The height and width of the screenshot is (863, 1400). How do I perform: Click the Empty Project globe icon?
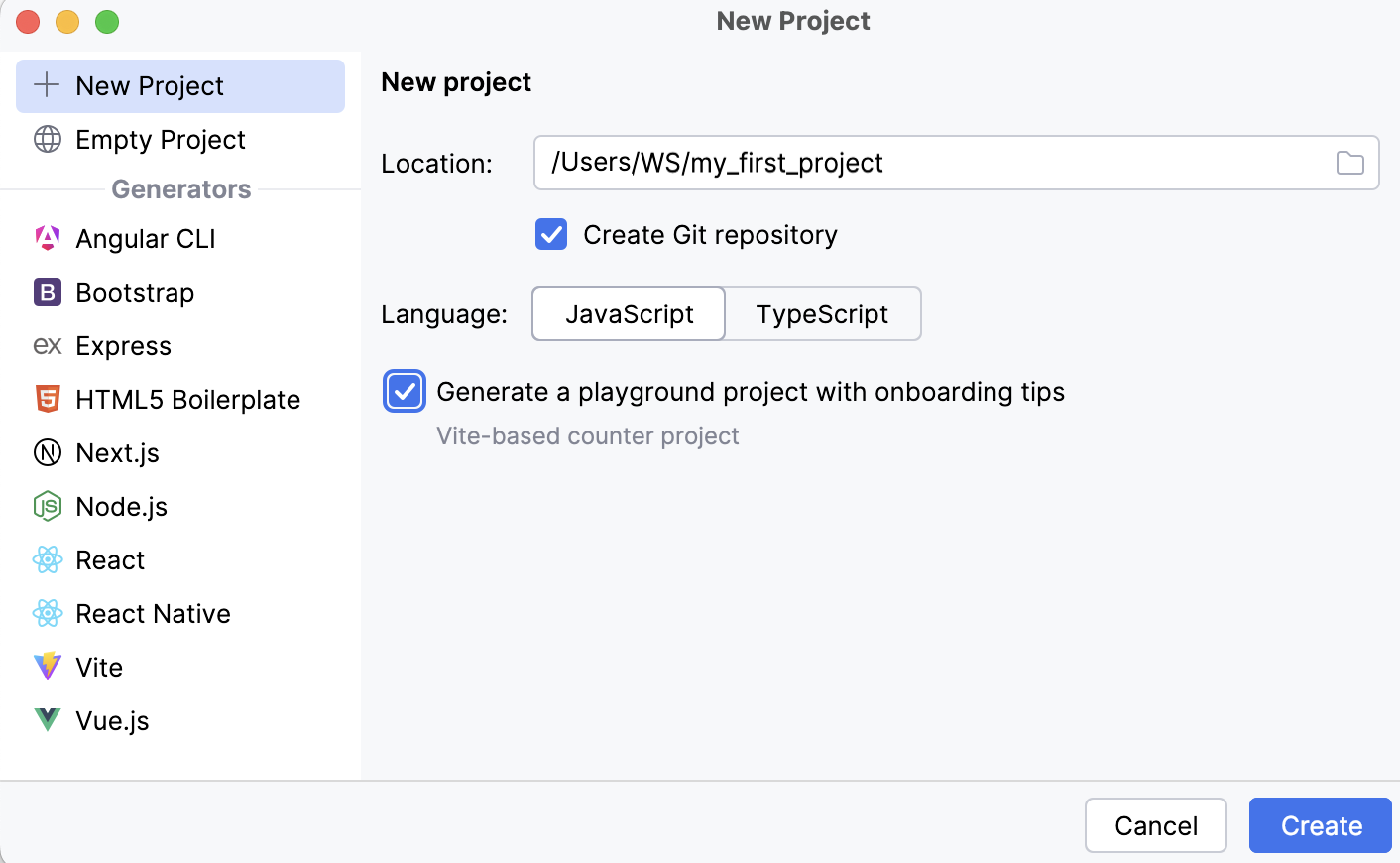click(47, 139)
